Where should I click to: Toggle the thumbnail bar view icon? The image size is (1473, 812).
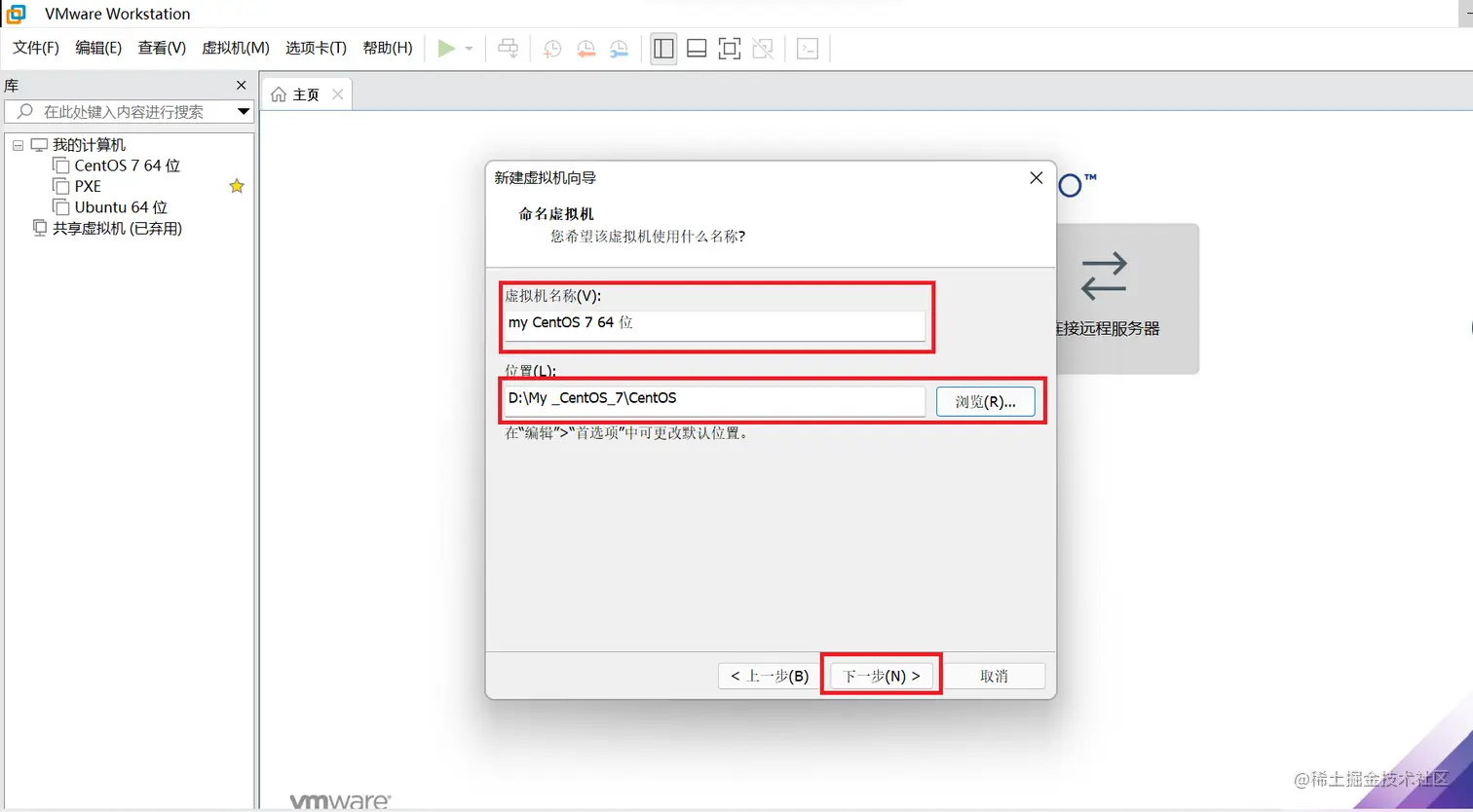click(697, 48)
